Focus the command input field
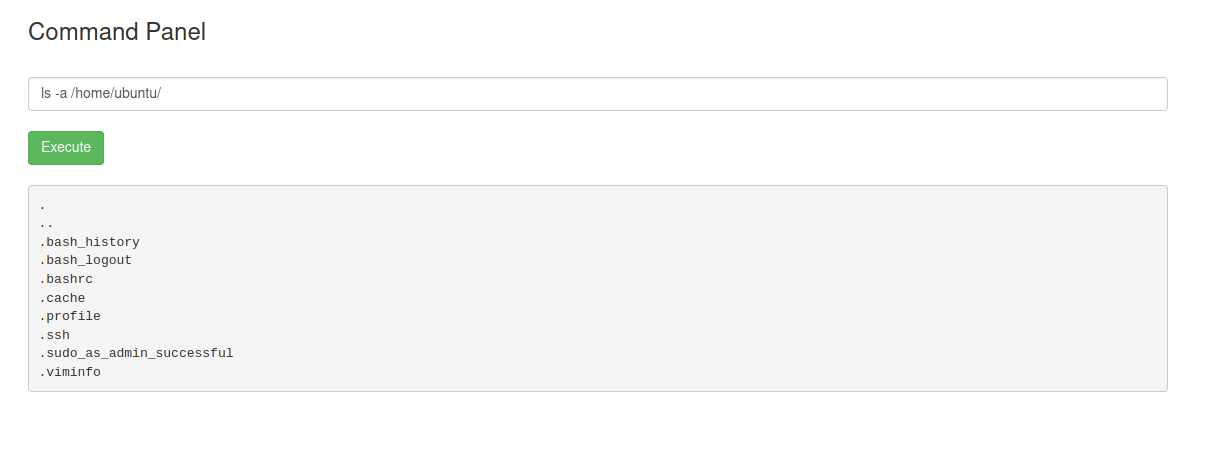Image resolution: width=1228 pixels, height=449 pixels. 598,94
